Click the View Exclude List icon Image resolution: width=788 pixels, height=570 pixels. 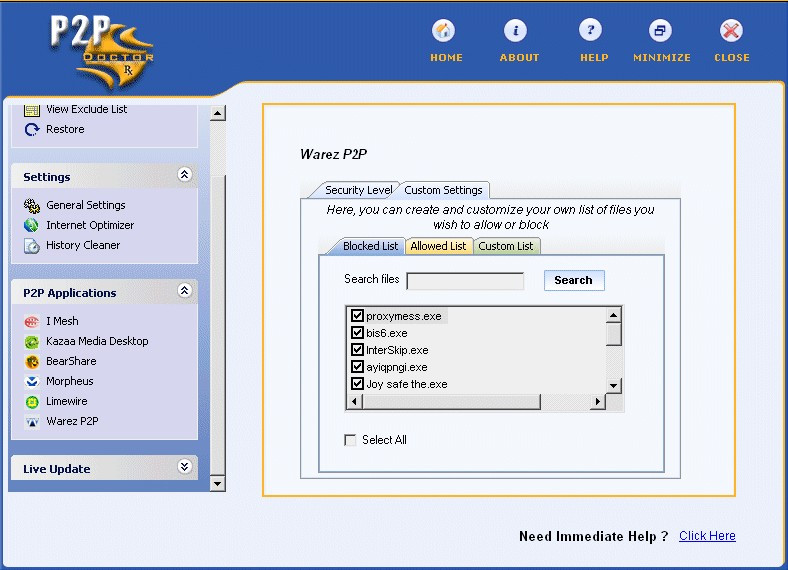(32, 110)
